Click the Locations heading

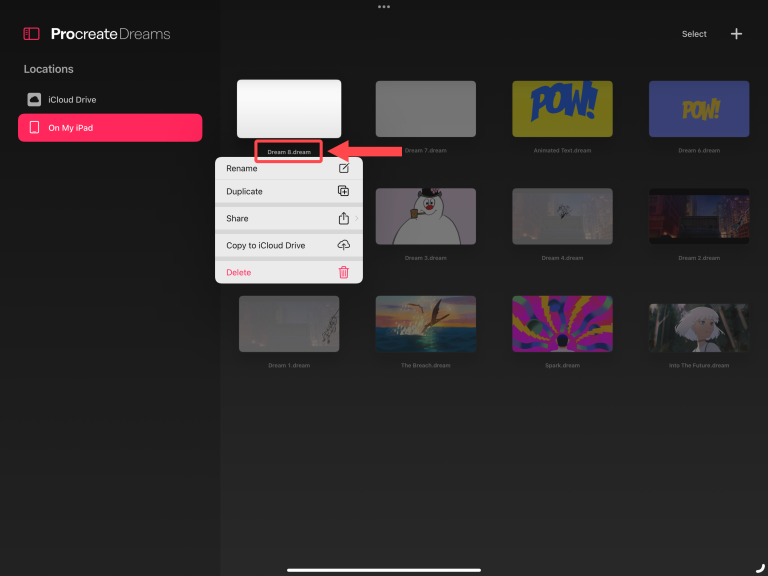coord(48,69)
